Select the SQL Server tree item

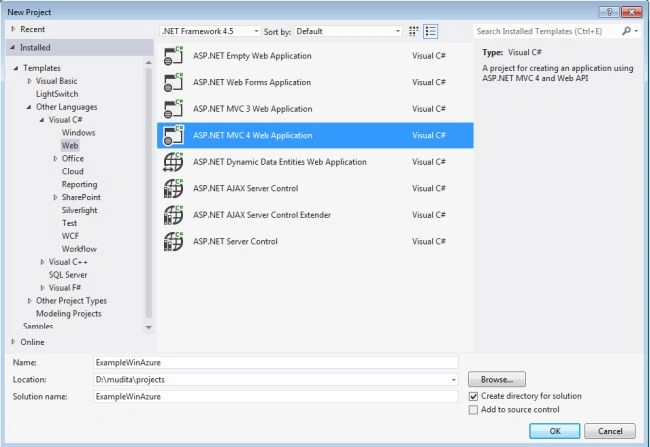click(x=68, y=275)
